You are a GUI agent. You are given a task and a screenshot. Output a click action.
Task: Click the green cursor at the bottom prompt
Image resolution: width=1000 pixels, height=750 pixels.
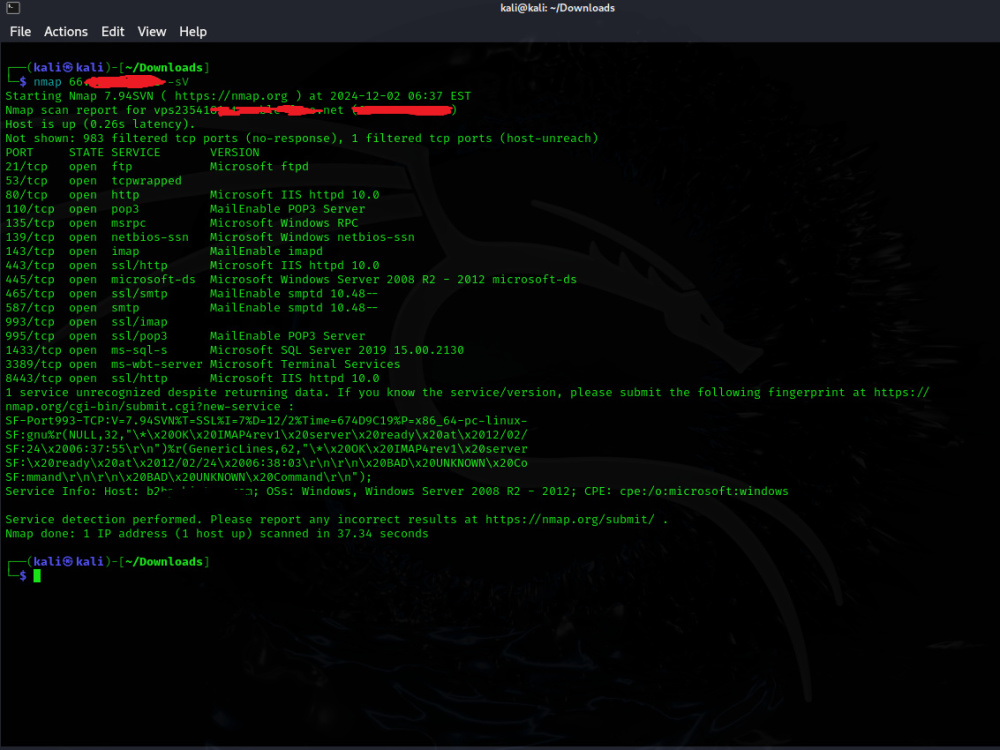[x=37, y=576]
